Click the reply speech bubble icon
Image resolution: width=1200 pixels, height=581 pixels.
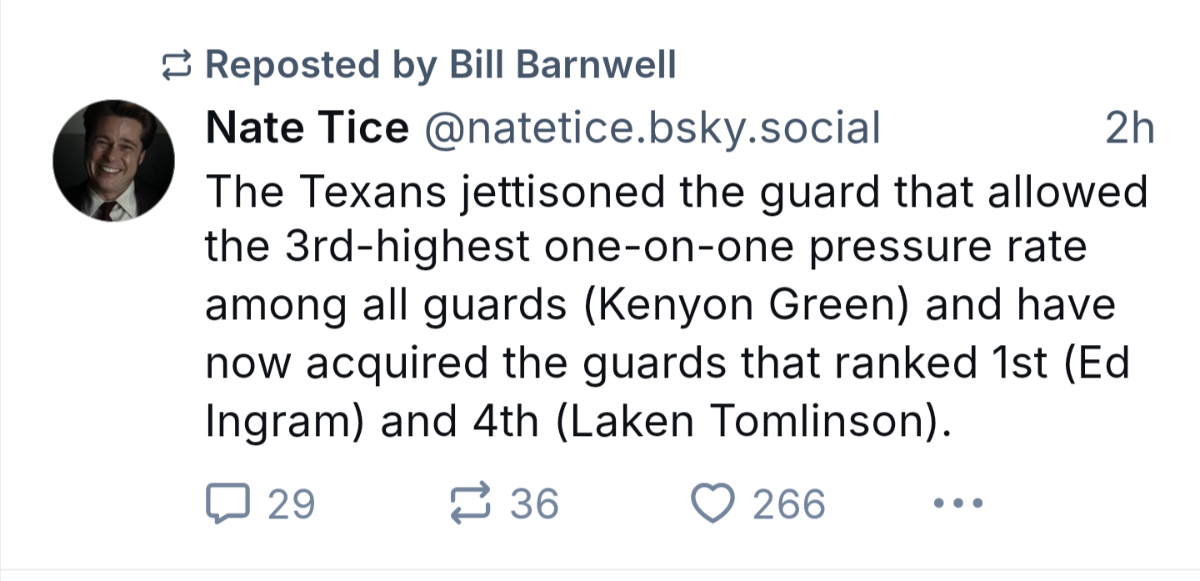(x=228, y=503)
